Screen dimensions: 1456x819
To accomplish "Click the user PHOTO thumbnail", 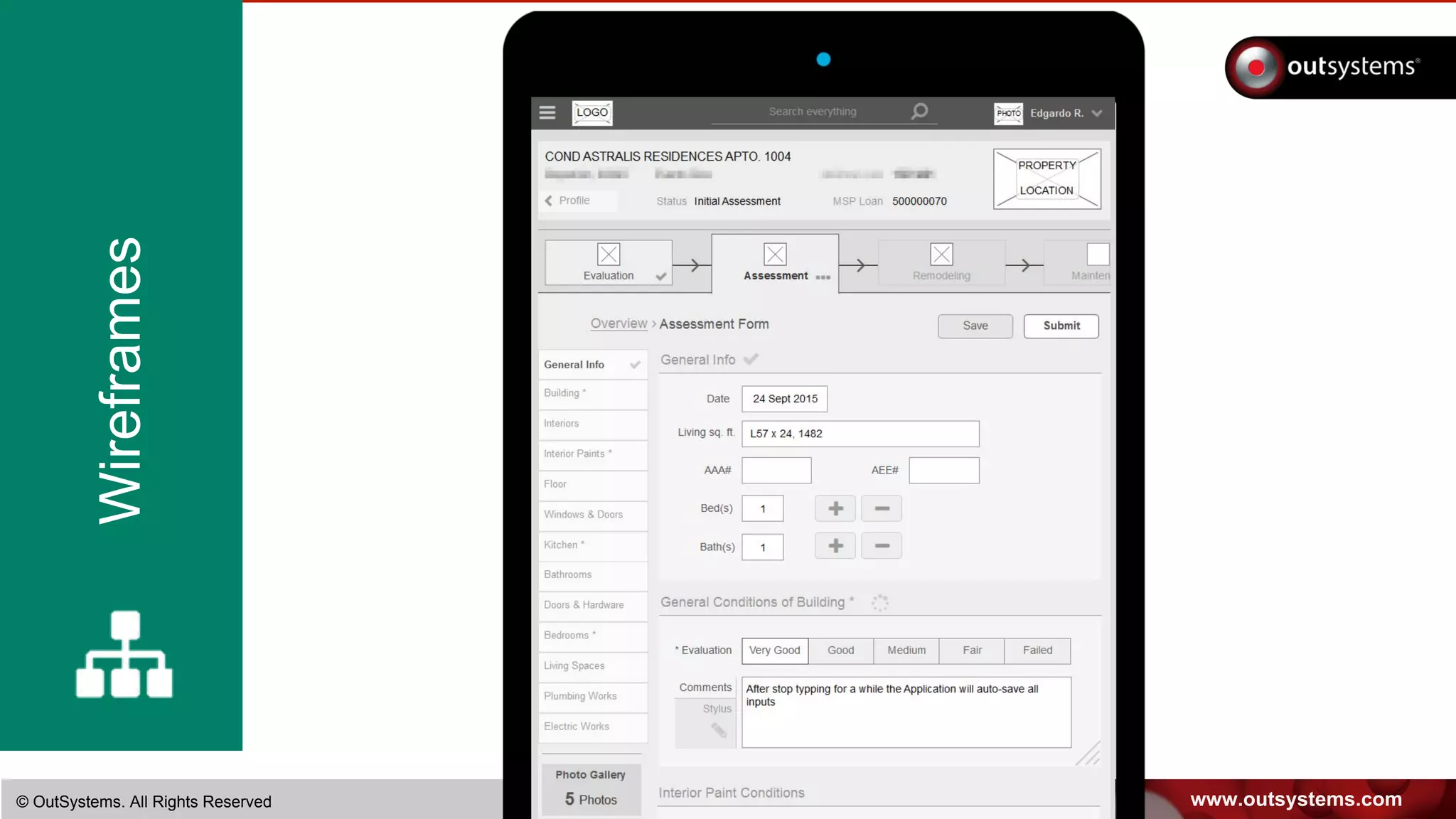I will coord(1008,113).
